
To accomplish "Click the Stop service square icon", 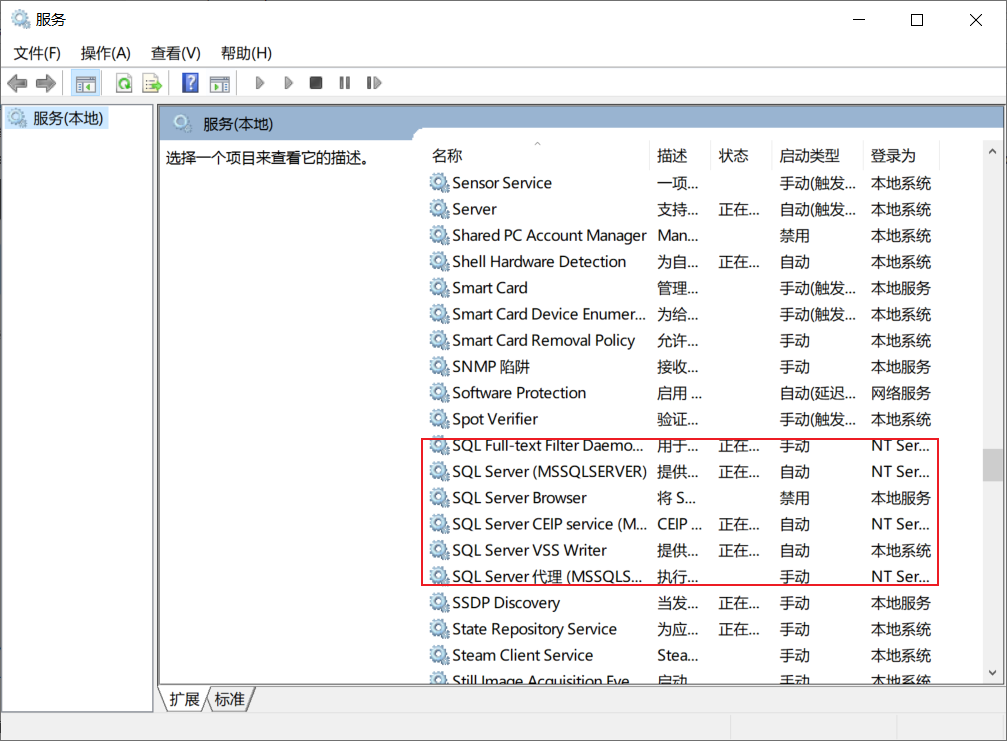I will (315, 83).
